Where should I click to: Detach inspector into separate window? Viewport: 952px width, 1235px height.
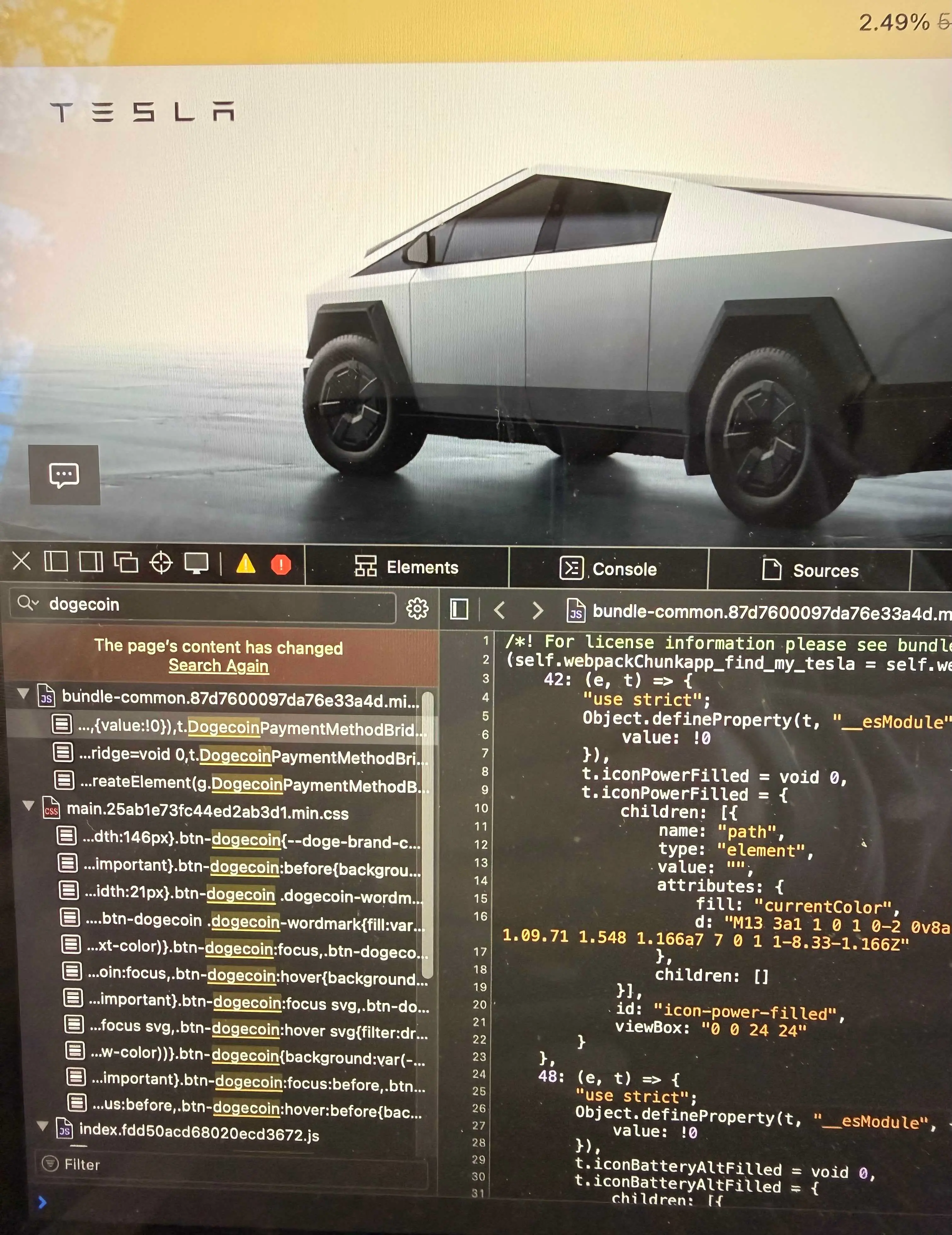126,563
